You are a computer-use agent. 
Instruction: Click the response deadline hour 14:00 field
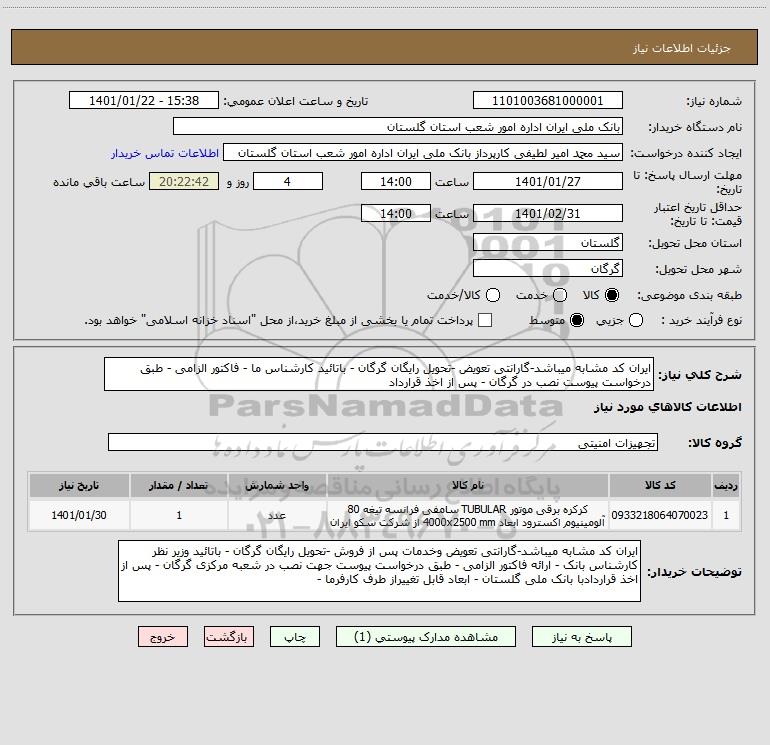(x=396, y=181)
